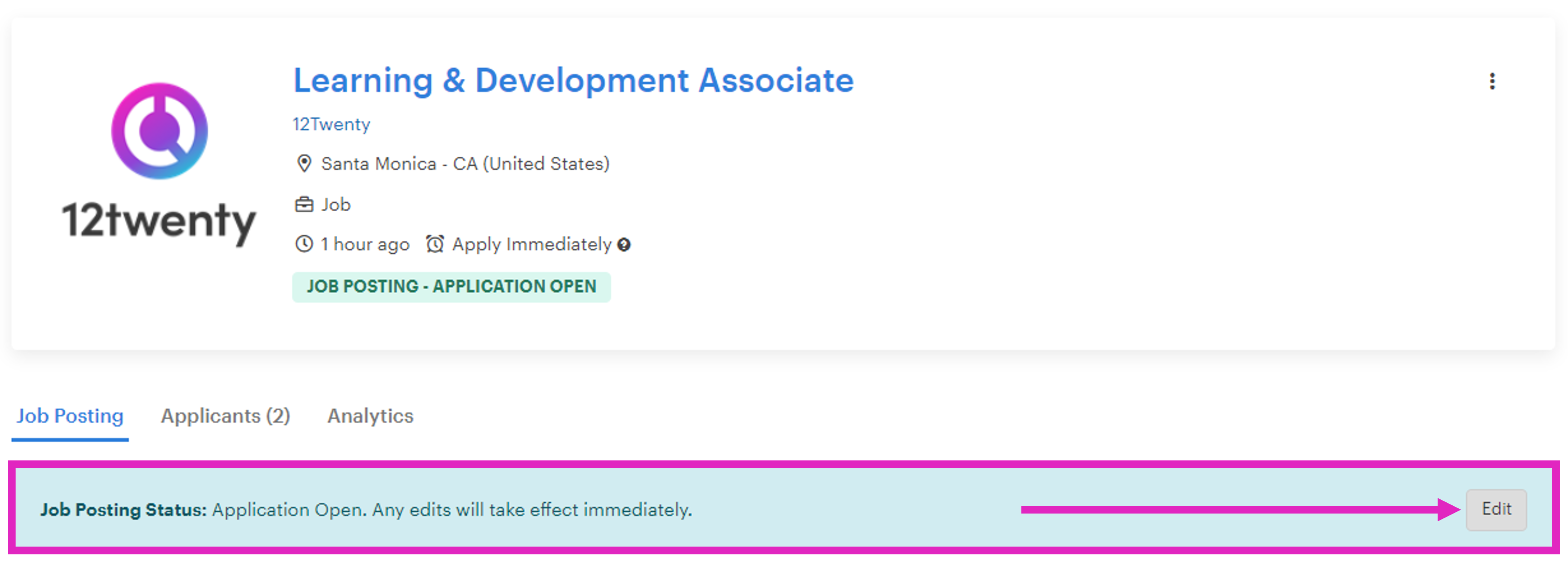Screen dimensions: 1568x567
Task: Click the 1 hour ago timestamp
Action: [x=365, y=245]
